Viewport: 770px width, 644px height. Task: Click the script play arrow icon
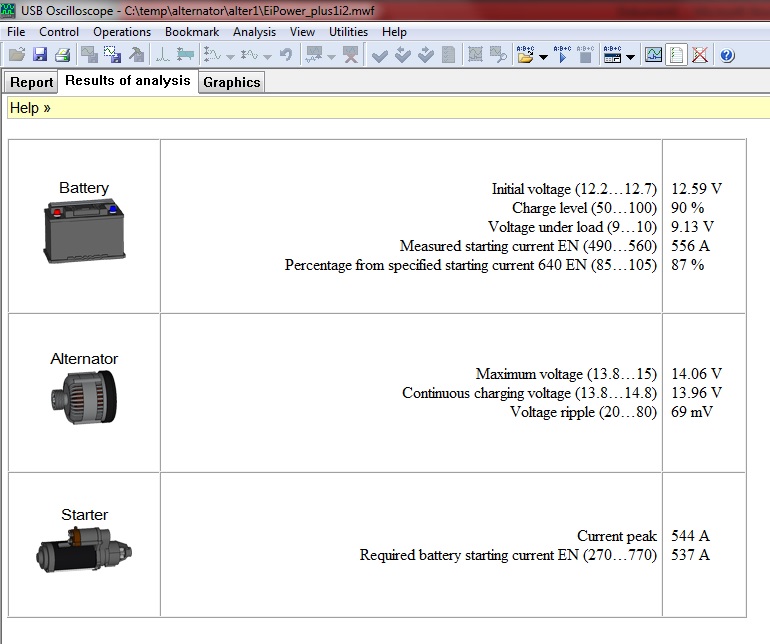tap(561, 56)
